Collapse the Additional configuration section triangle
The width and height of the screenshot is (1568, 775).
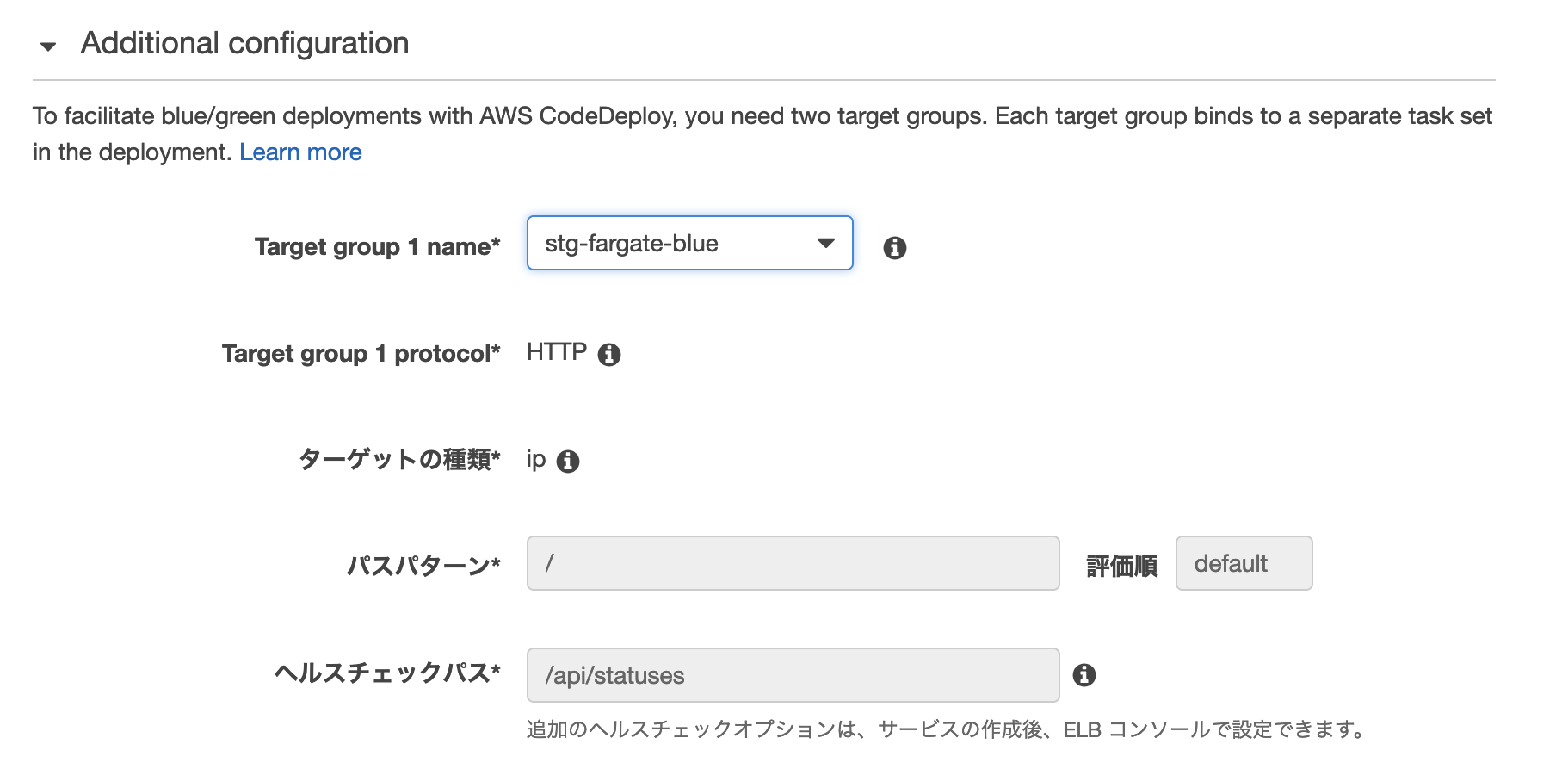(x=48, y=46)
